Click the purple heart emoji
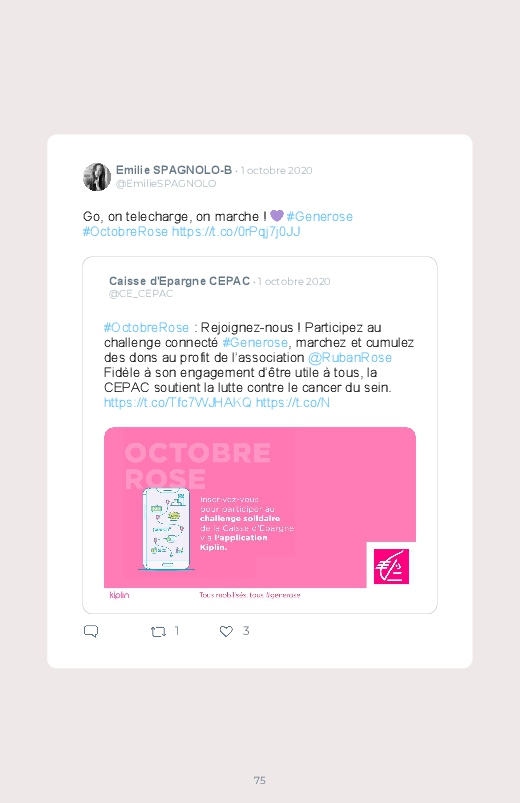 (x=277, y=216)
